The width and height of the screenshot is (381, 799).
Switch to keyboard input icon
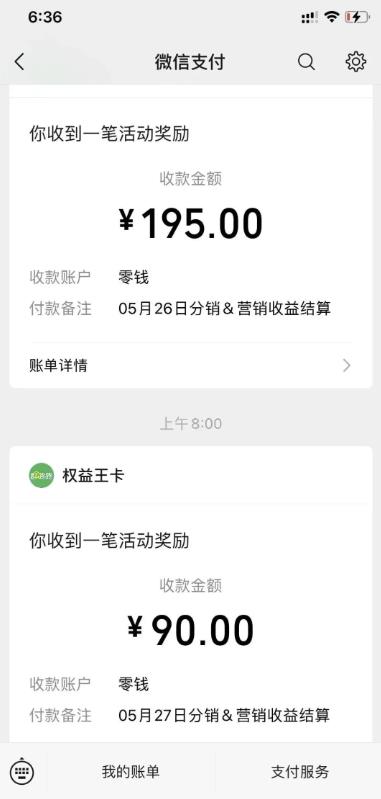[x=22, y=771]
